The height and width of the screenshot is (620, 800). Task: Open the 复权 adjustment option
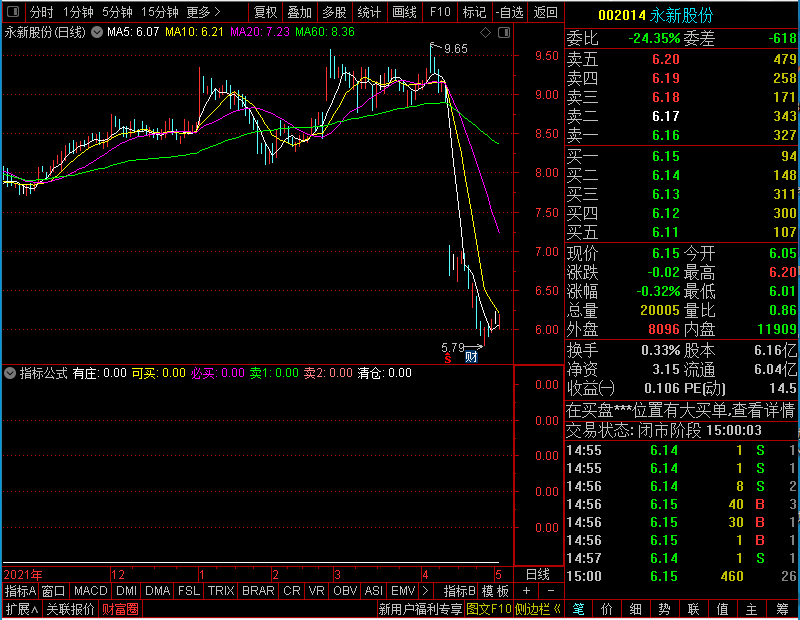pos(265,12)
